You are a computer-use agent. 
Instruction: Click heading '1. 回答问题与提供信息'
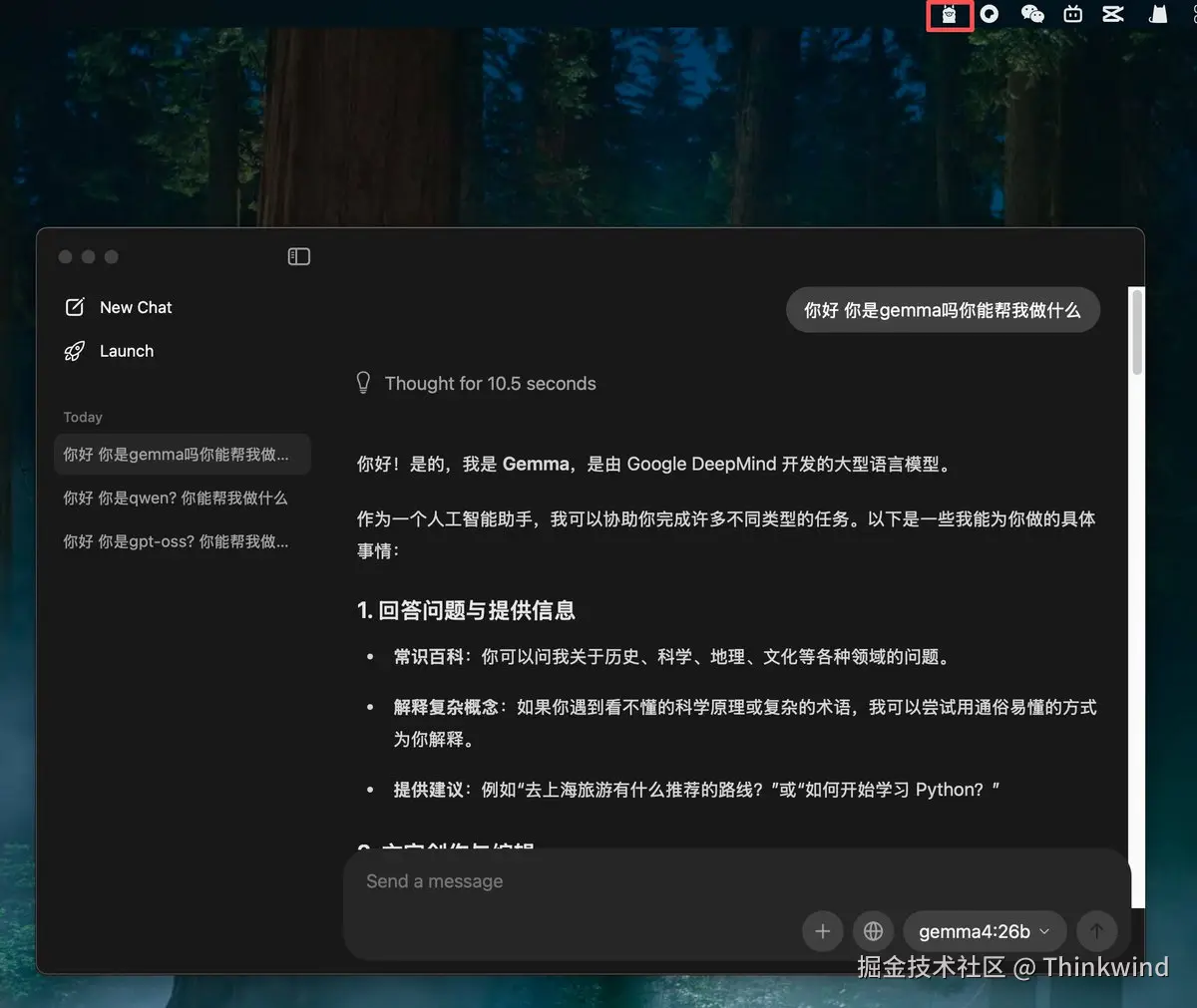pyautogui.click(x=466, y=610)
